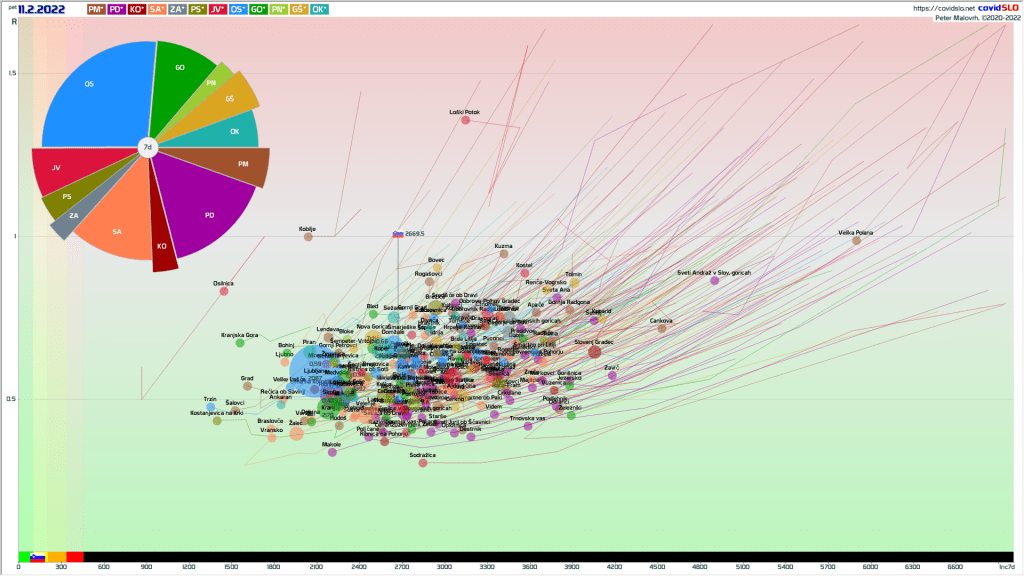Toggle the OS* region legend tag
Screen dimensions: 1024x576
(238, 9)
